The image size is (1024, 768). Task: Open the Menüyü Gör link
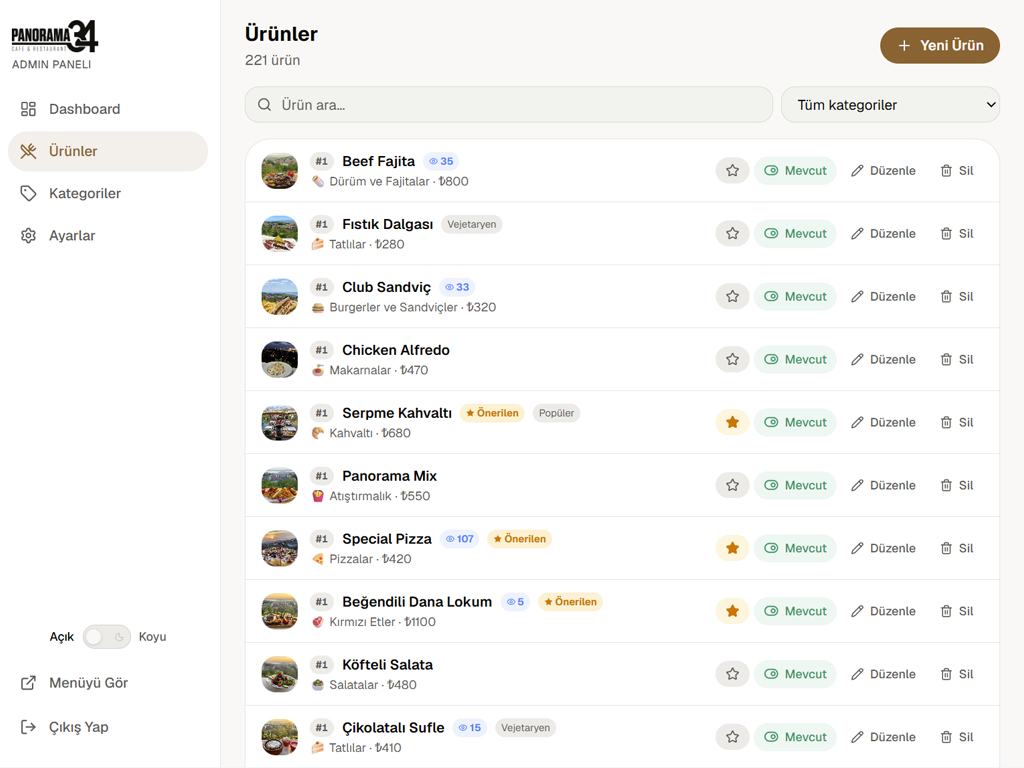[x=74, y=683]
